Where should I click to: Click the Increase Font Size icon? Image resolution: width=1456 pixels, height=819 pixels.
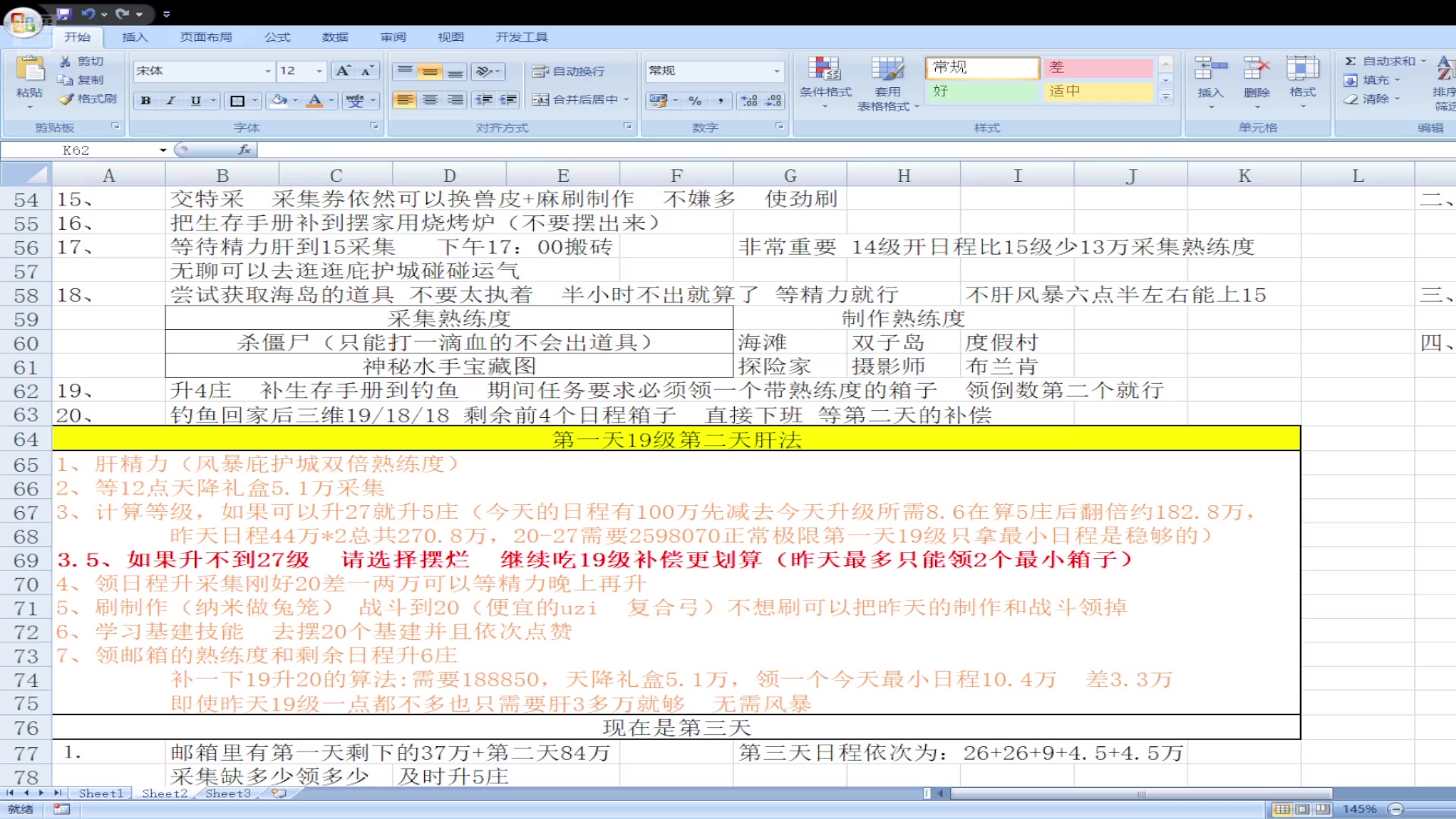click(343, 71)
